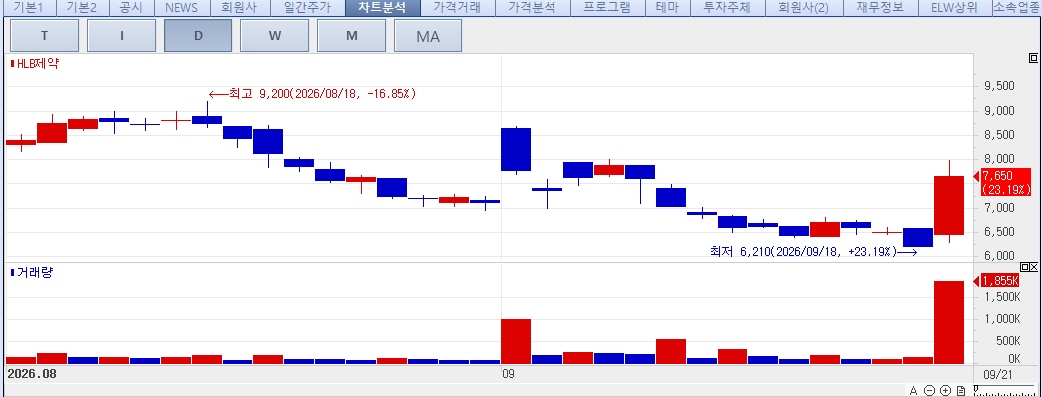The height and width of the screenshot is (397, 1042).
Task: Maximize the 거래량 volume pane
Action: coord(1024,267)
